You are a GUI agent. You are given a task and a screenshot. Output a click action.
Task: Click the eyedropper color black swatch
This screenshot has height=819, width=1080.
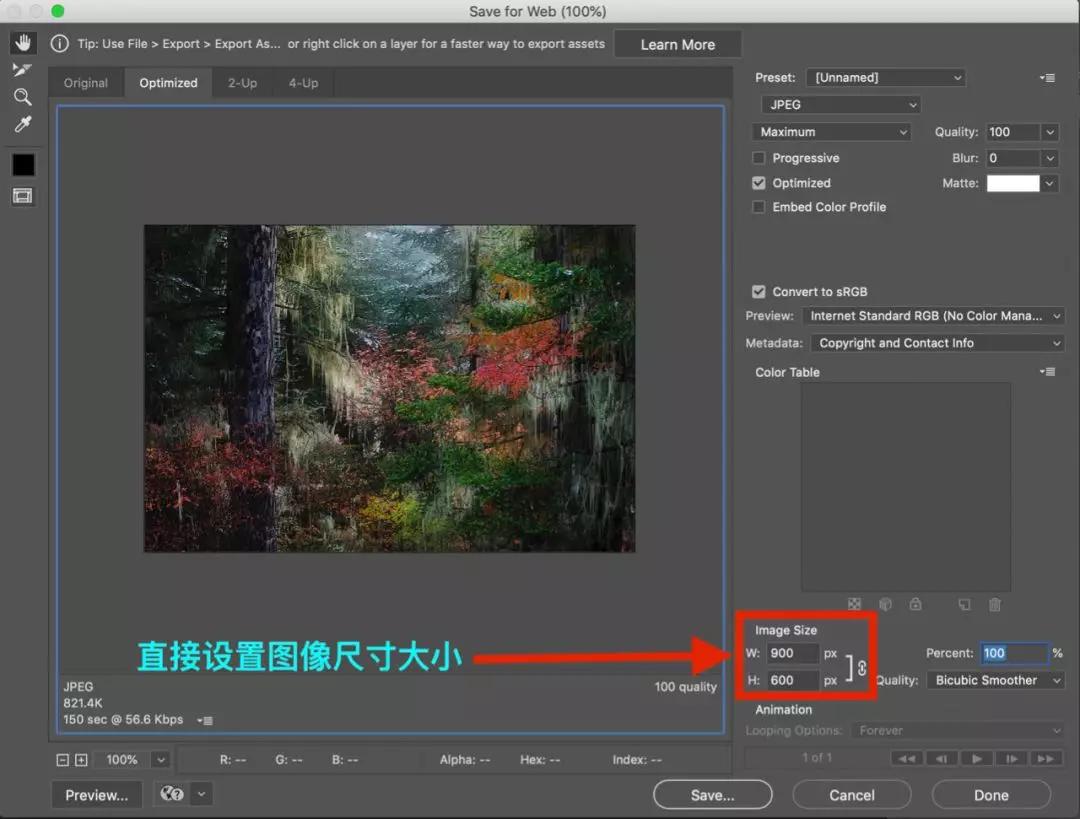(22, 165)
